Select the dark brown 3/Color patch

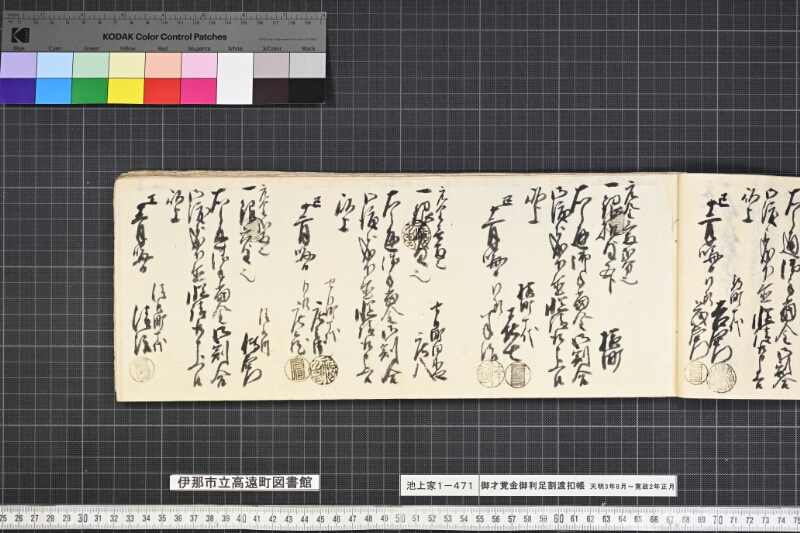pos(271,91)
